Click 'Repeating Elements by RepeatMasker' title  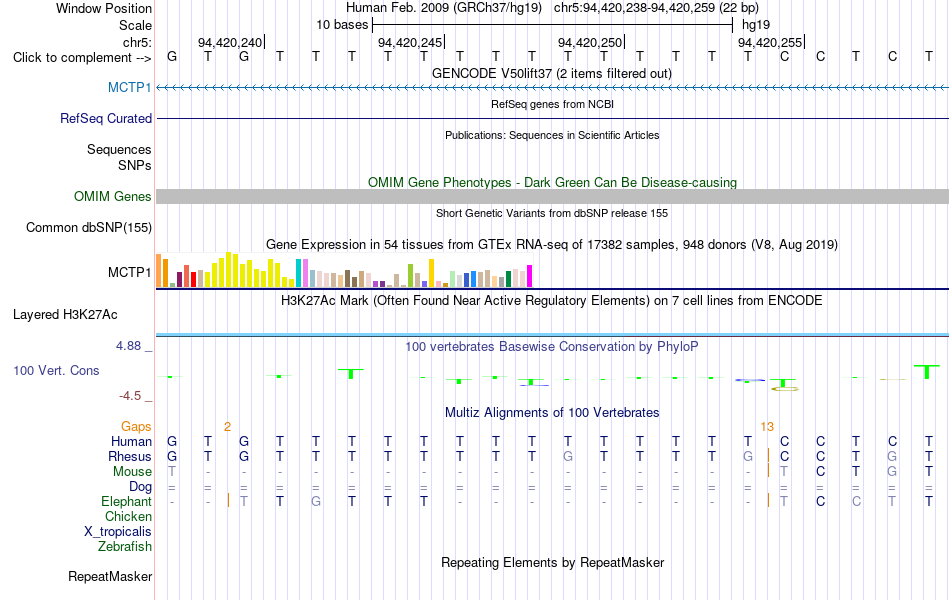click(553, 562)
